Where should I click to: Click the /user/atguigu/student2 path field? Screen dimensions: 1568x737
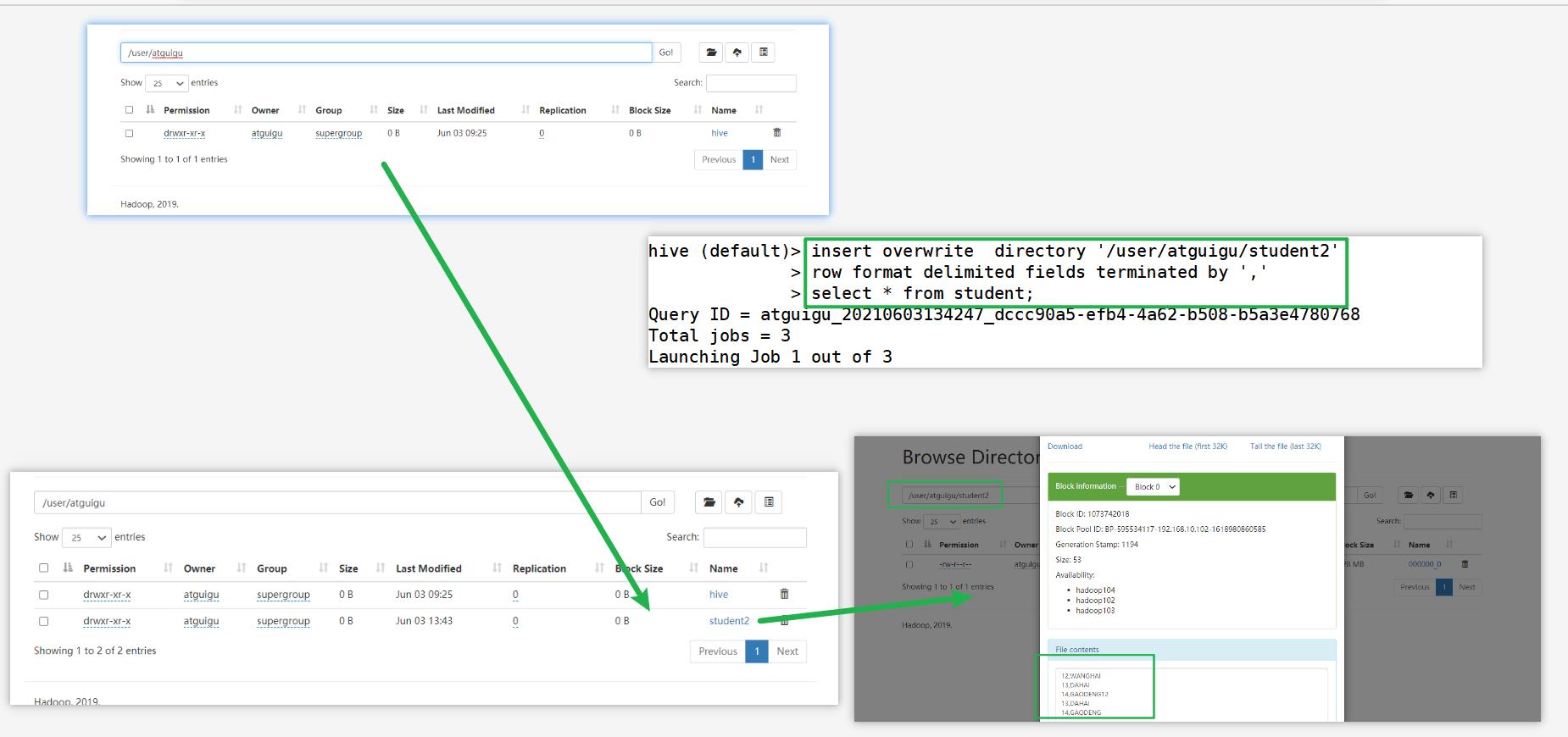[x=971, y=495]
